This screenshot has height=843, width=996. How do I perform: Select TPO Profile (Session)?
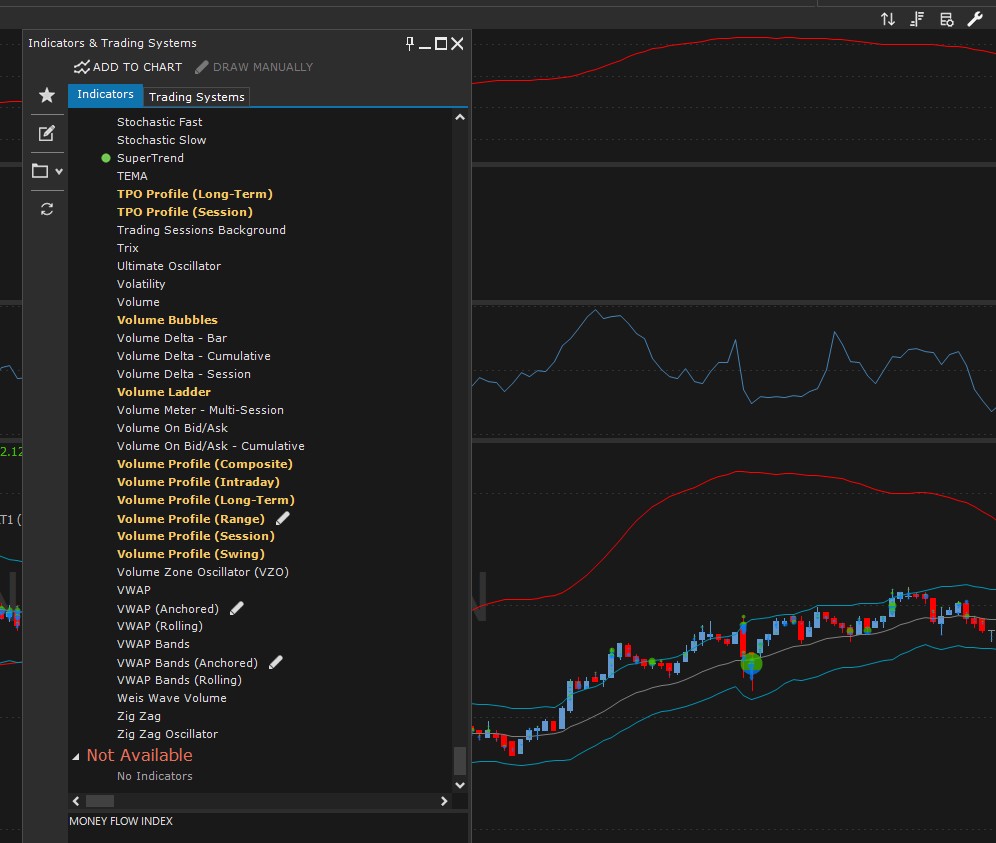[184, 212]
